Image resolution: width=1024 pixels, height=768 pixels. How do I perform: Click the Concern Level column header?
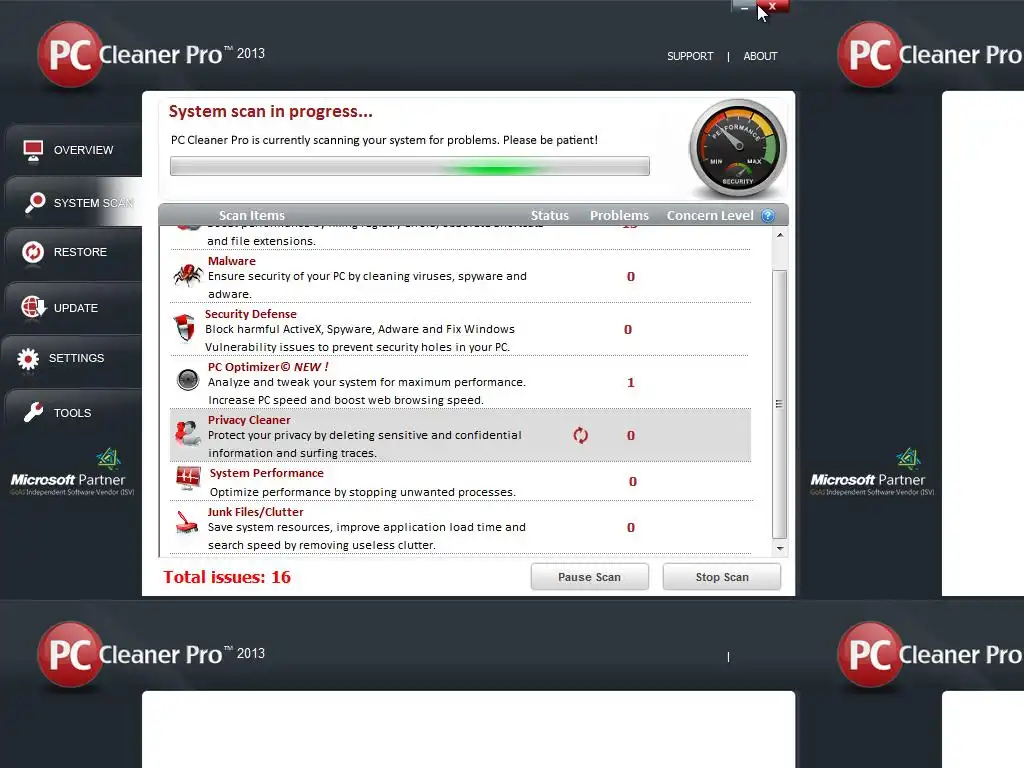710,216
